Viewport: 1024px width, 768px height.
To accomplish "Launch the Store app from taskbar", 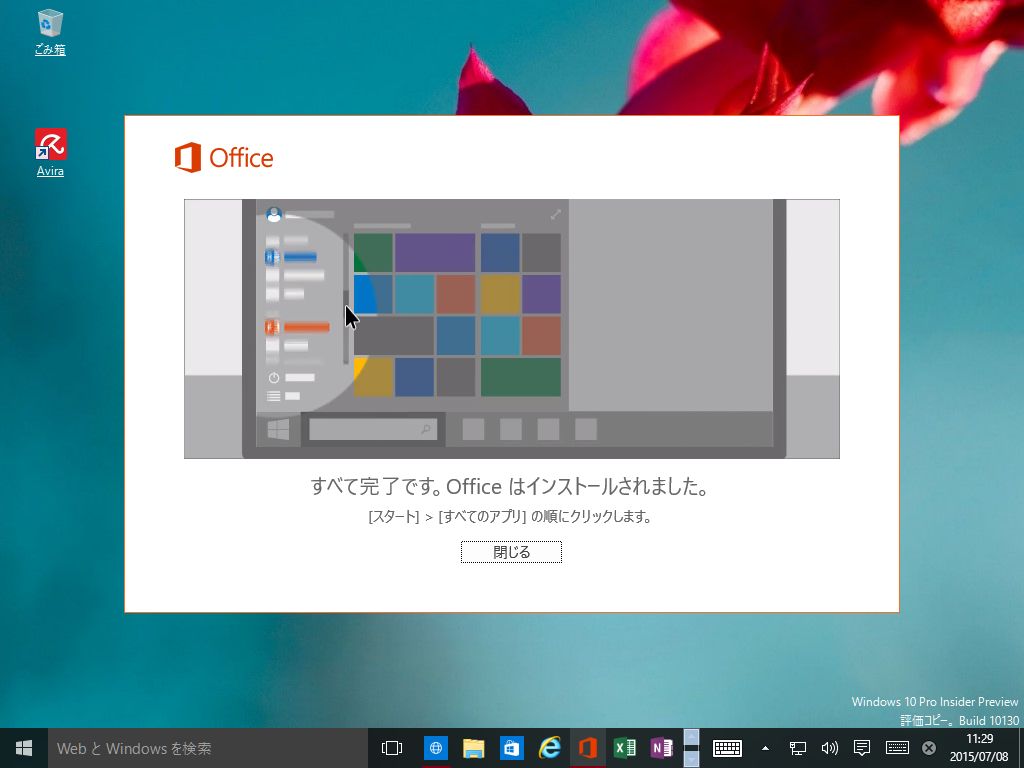I will coord(511,748).
